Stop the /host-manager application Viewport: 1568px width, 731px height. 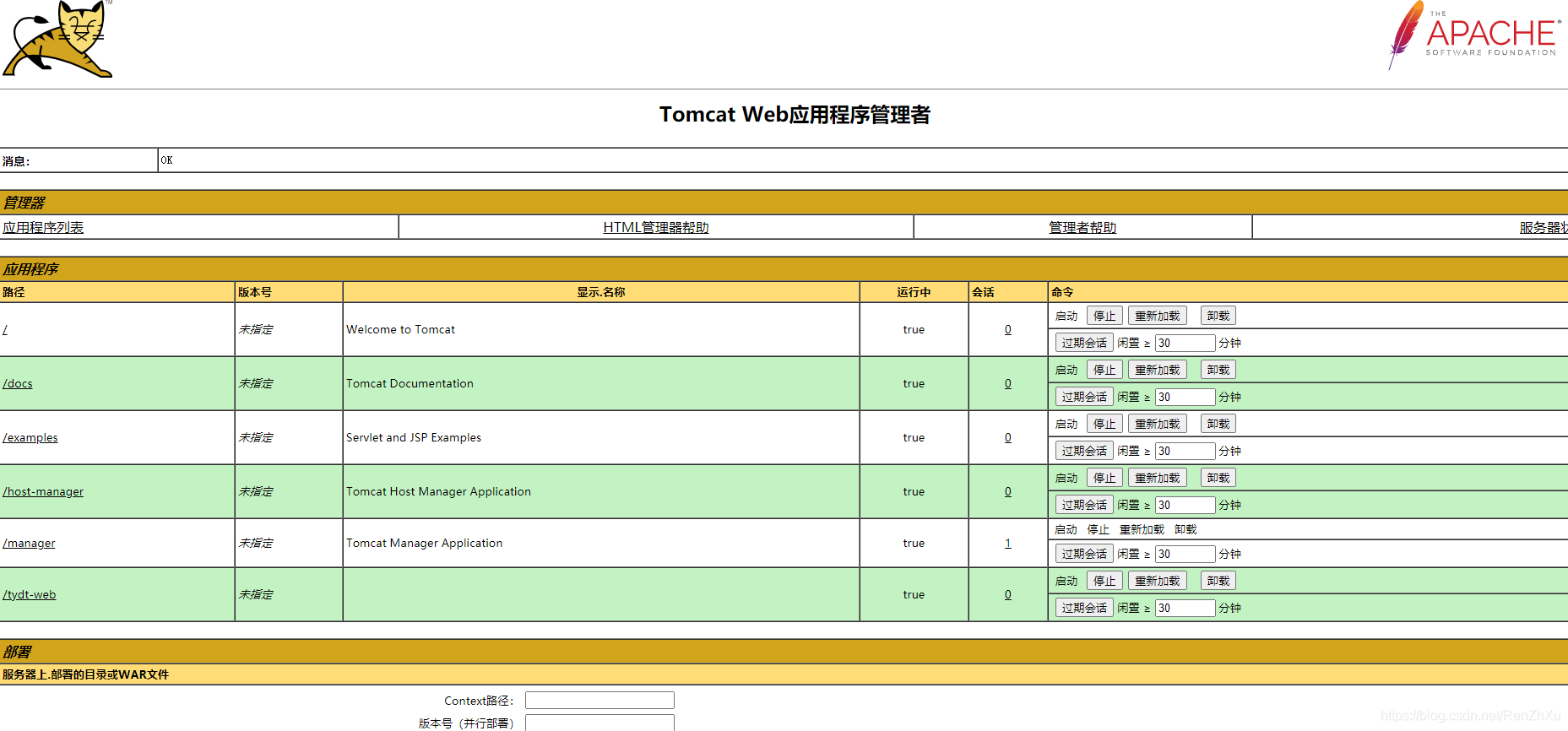(1104, 478)
